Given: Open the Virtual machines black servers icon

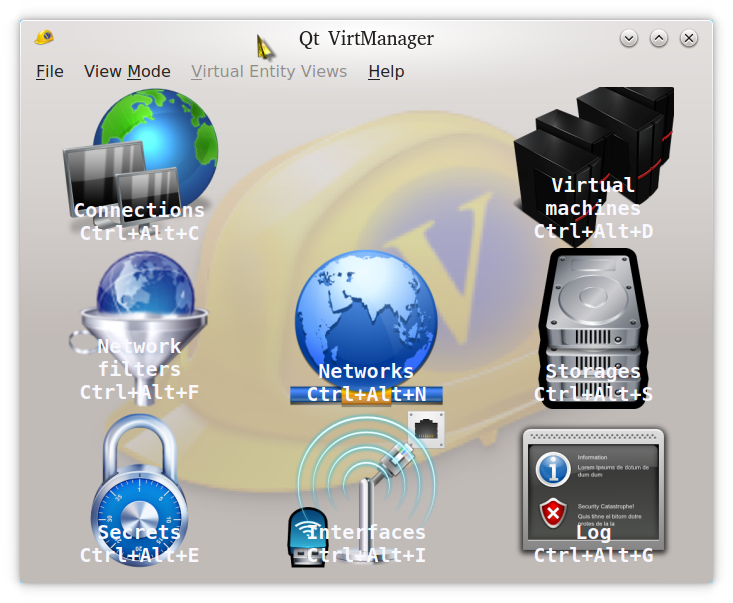Looking at the screenshot, I should [594, 165].
